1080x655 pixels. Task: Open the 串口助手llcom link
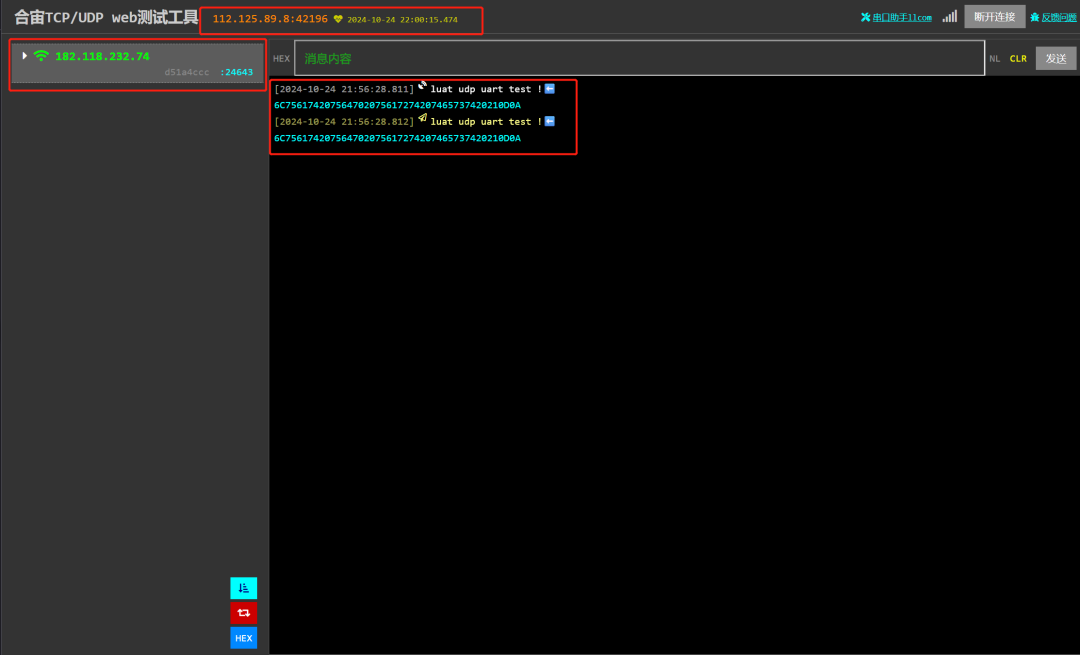click(x=902, y=17)
